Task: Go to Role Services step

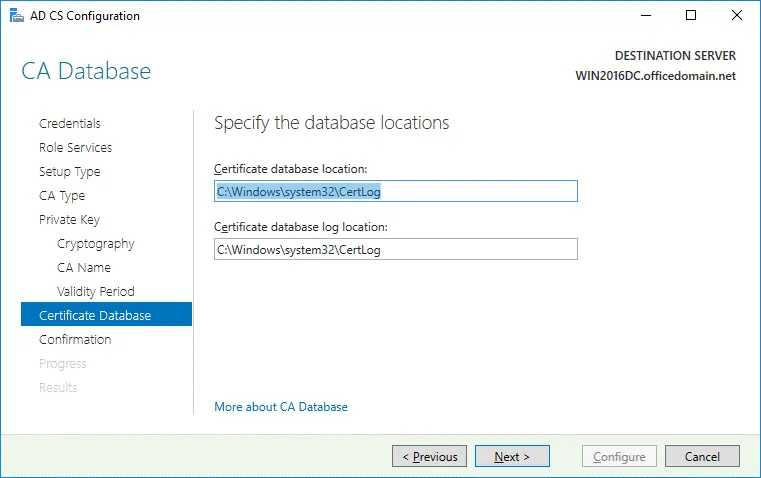Action: (x=75, y=148)
